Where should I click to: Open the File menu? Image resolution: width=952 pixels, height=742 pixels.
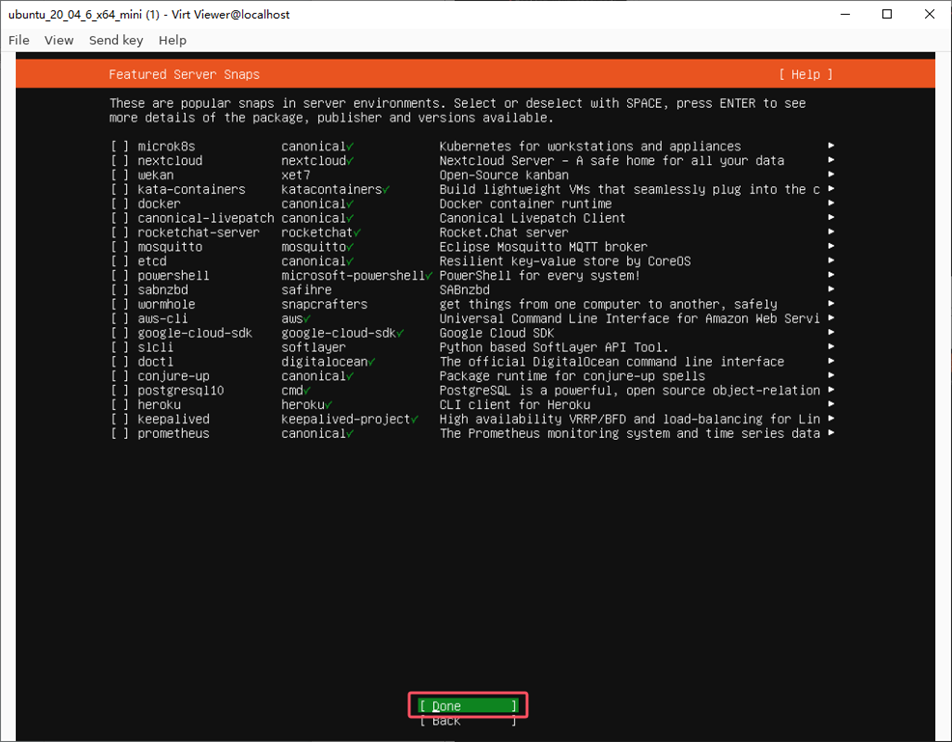(x=19, y=40)
